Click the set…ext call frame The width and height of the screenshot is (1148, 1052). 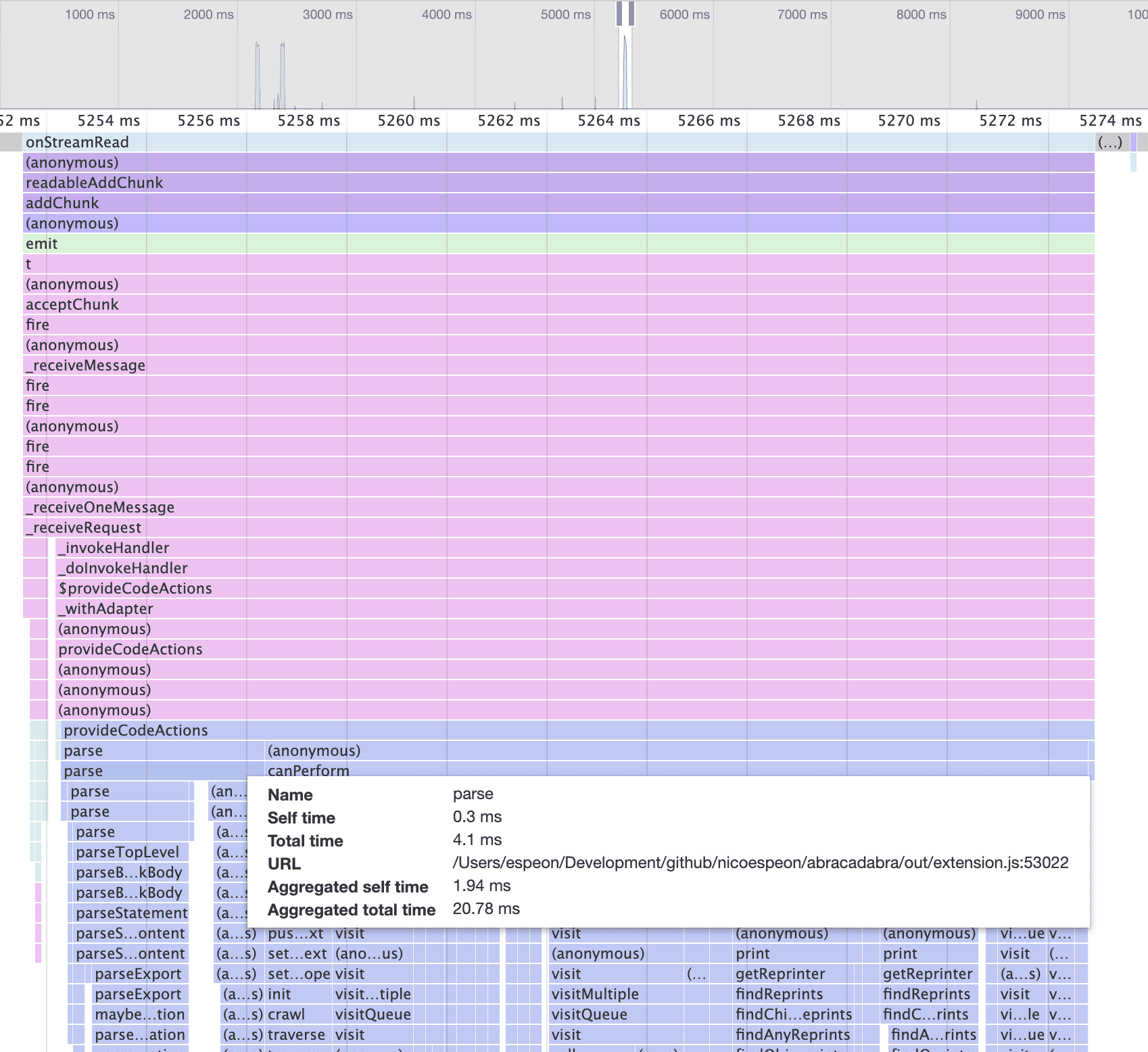(x=297, y=953)
